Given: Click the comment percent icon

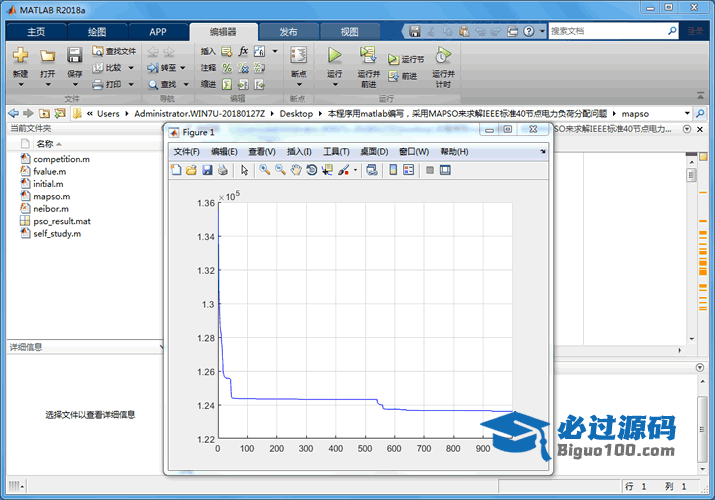Looking at the screenshot, I should coord(227,68).
